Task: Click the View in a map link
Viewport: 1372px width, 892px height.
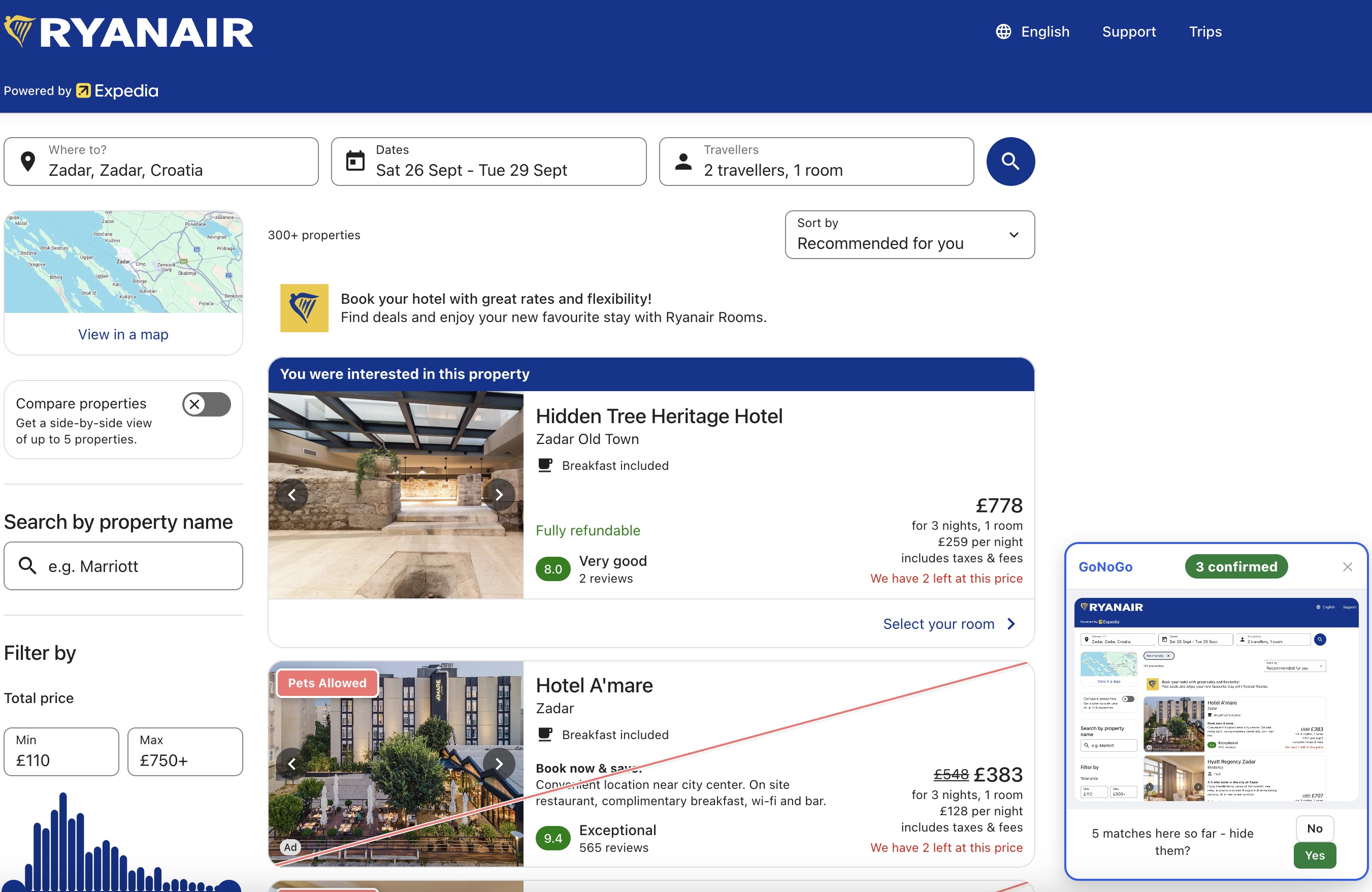Action: coord(123,334)
